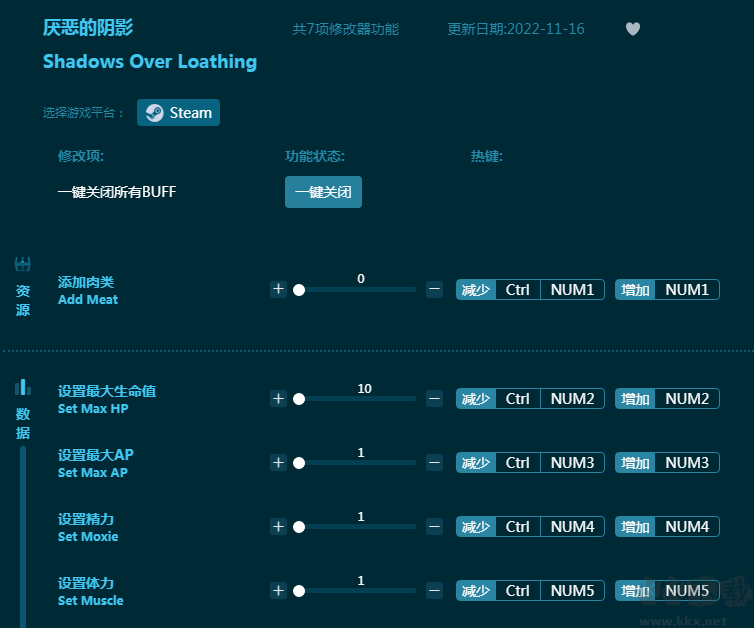The image size is (754, 628).
Task: Click the 数据 data sidebar icon
Action: tap(23, 388)
